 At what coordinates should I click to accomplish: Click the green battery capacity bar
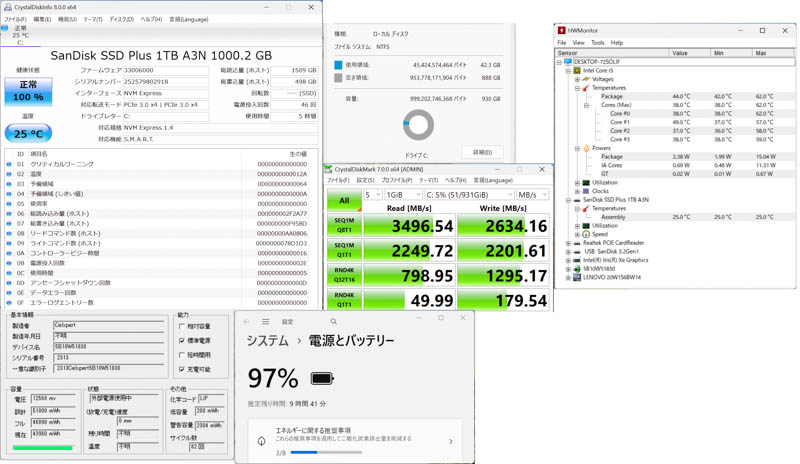click(43, 448)
